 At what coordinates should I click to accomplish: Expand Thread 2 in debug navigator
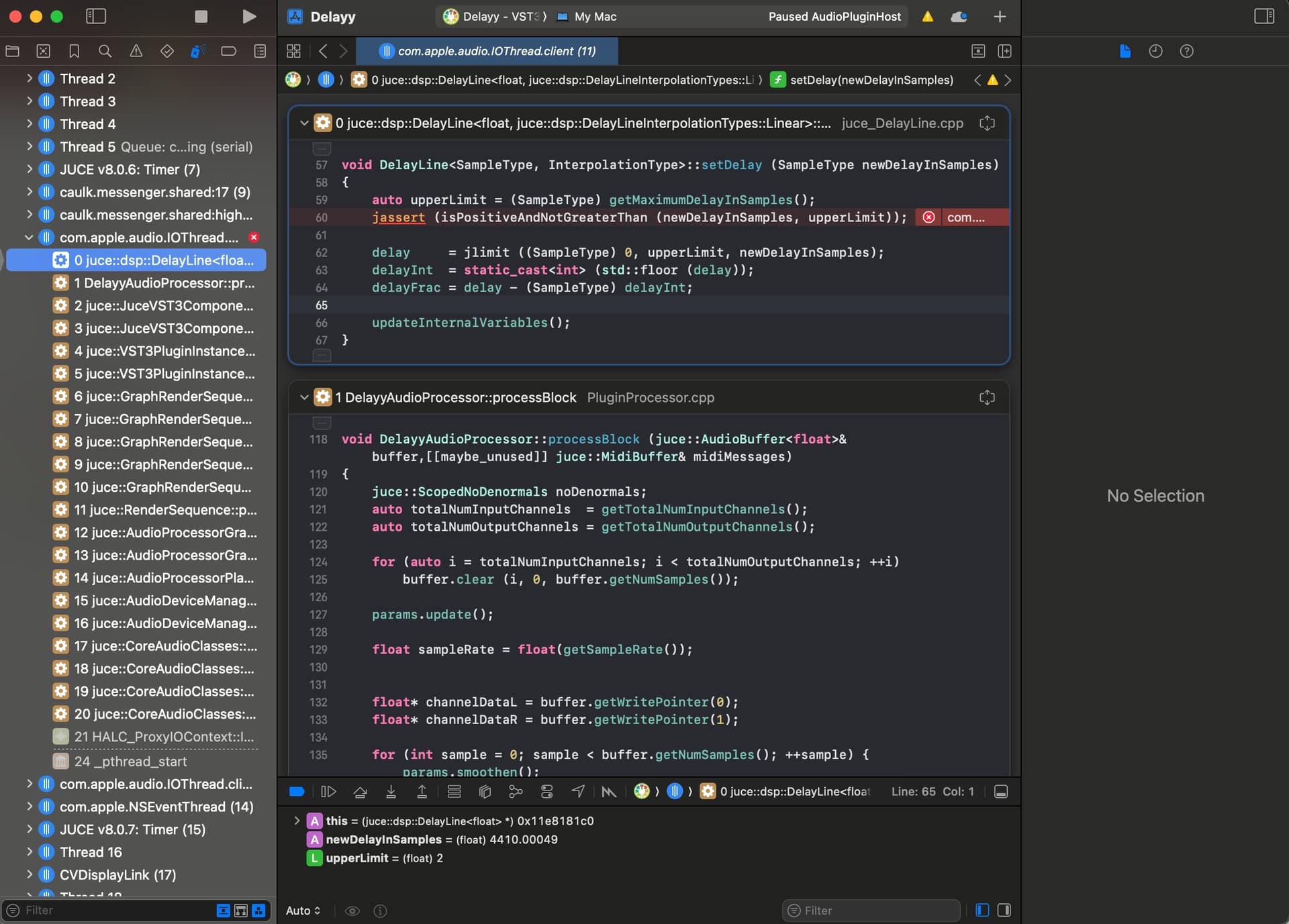click(x=29, y=79)
